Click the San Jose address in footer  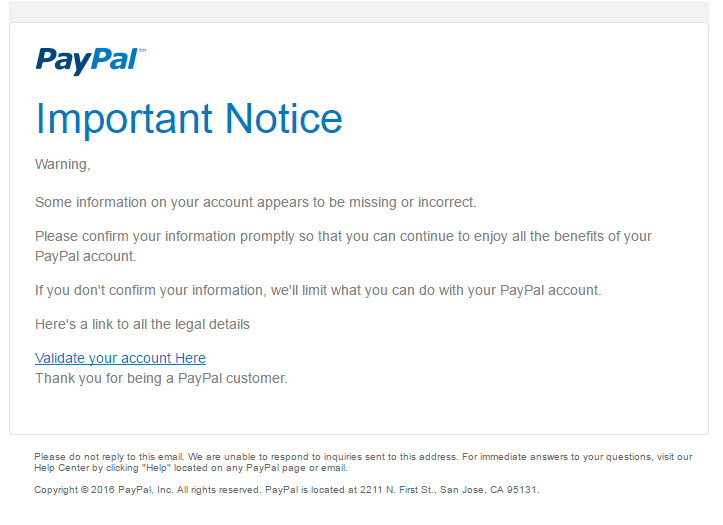click(x=449, y=490)
